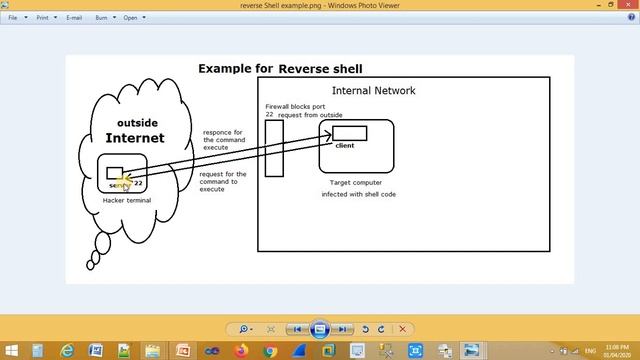Open the blue screen-capture taskbar app
The height and width of the screenshot is (360, 640).
415,351
